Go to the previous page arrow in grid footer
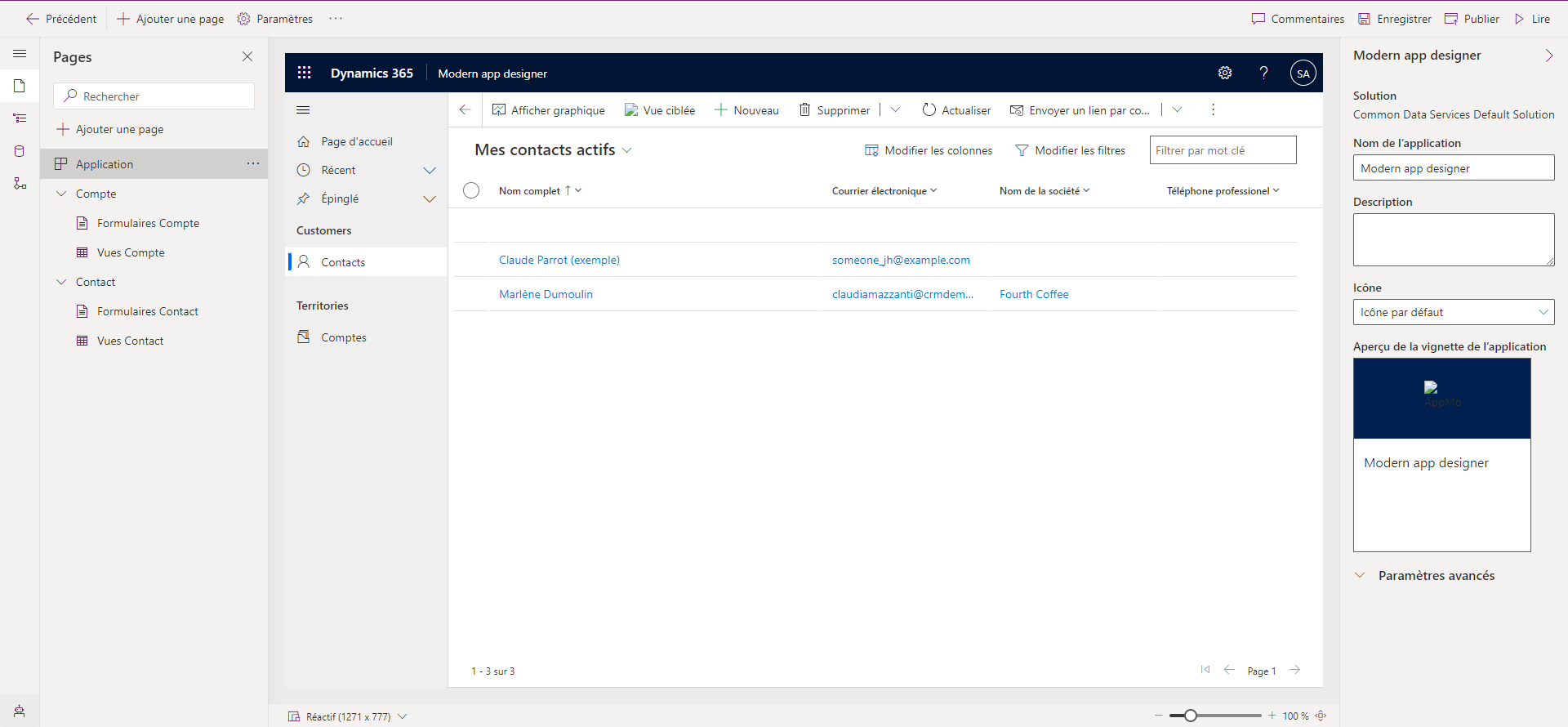This screenshot has width=1568, height=727. pyautogui.click(x=1229, y=670)
